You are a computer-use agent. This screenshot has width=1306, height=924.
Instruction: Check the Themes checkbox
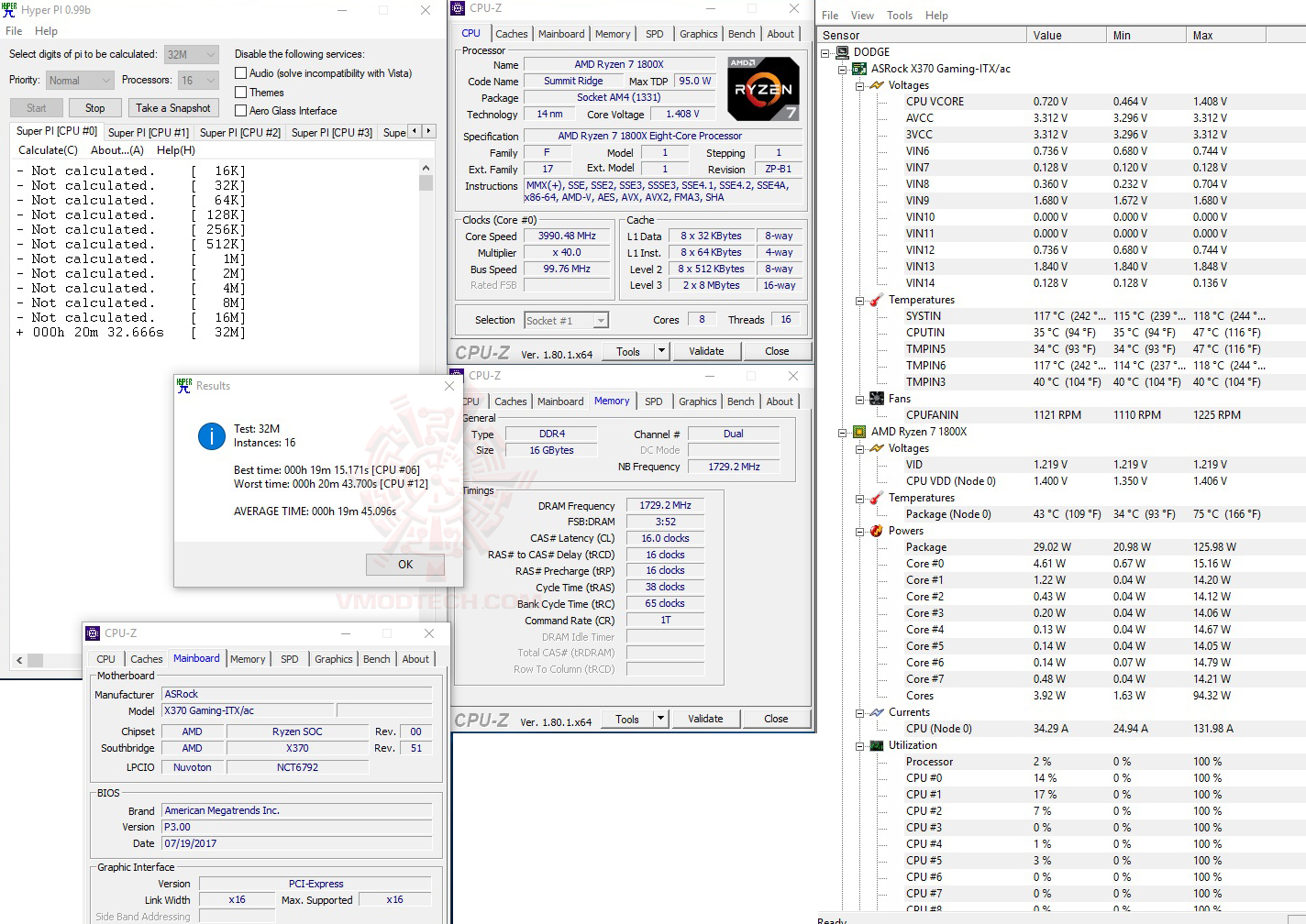[241, 93]
